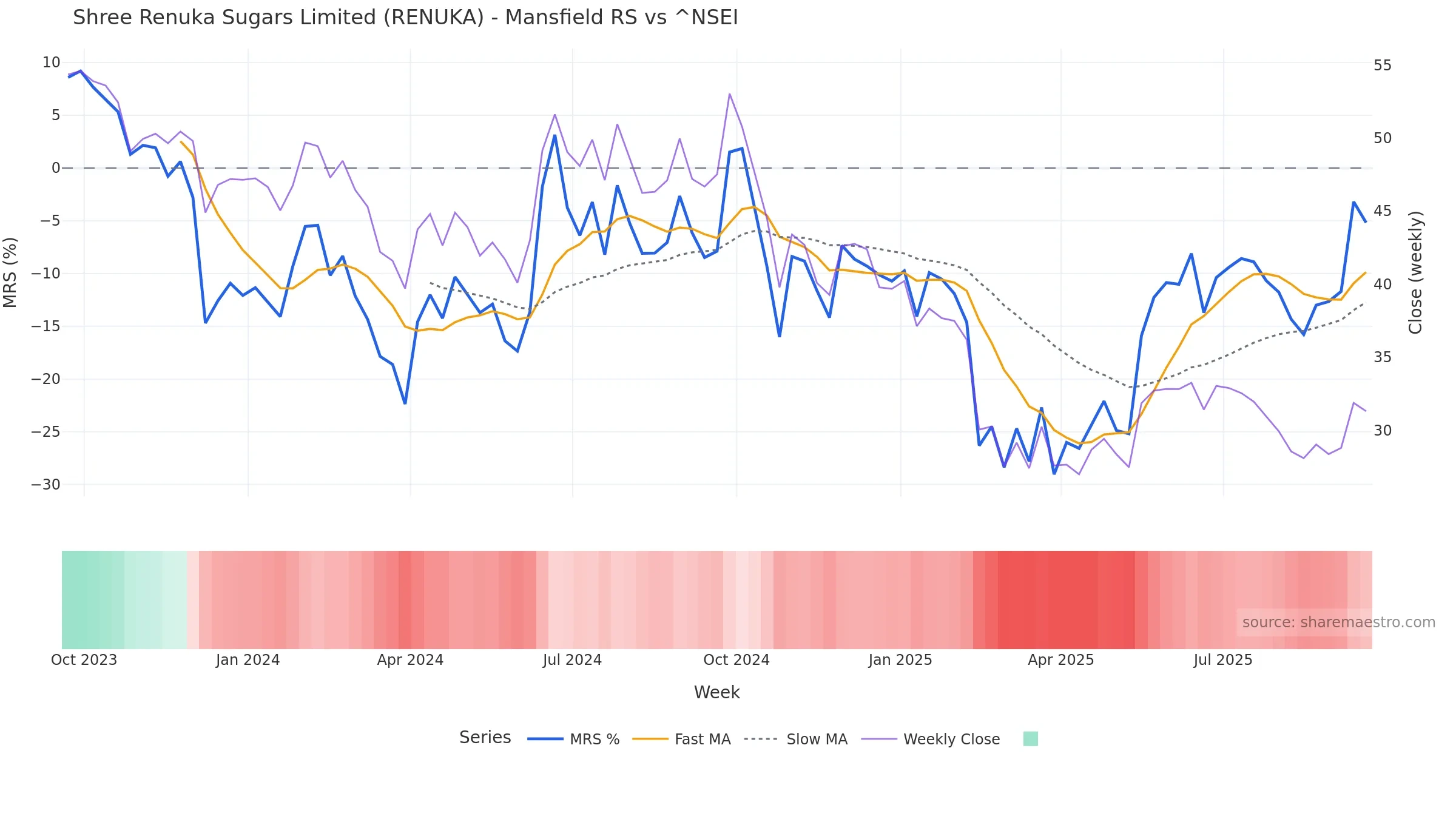Click the '40' tick on Close axis

coord(1383,284)
